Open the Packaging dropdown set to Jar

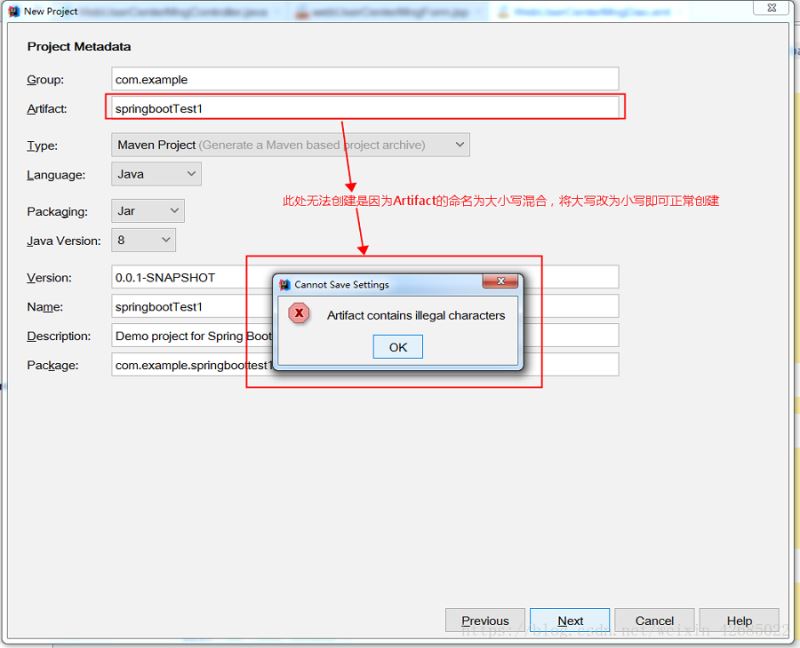[148, 211]
